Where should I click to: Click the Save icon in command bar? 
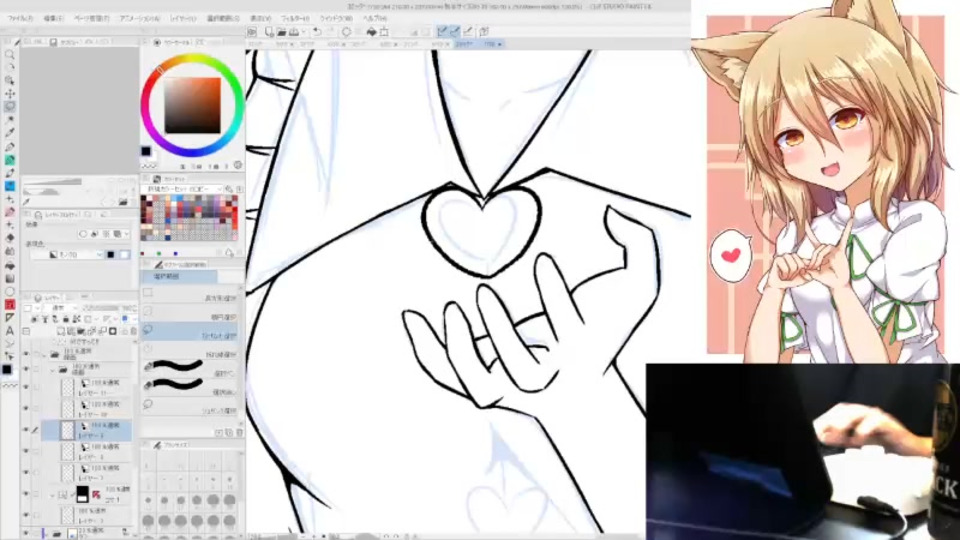click(x=294, y=32)
